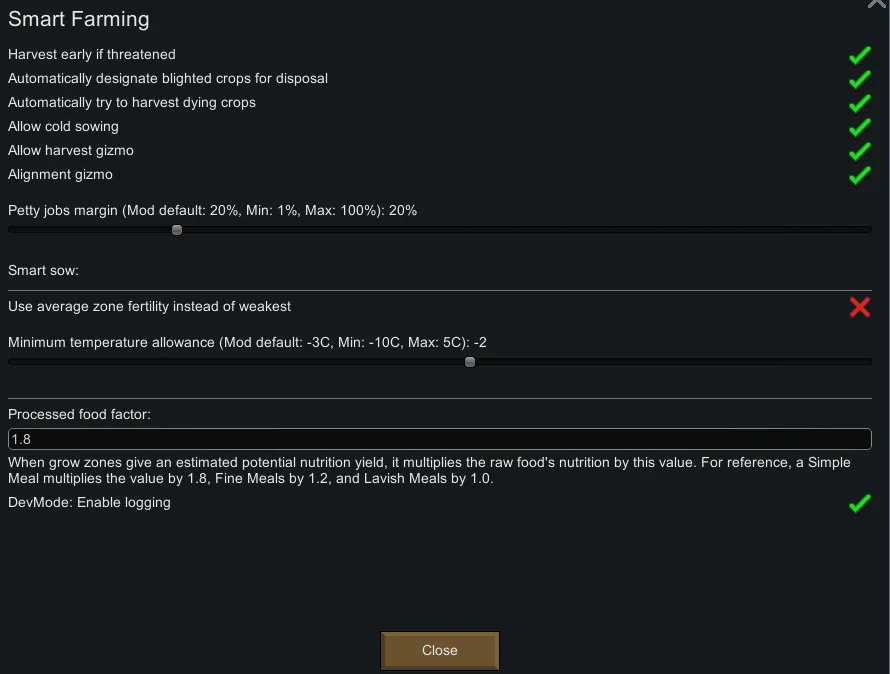Screen dimensions: 890x674
Task: Uncheck the Allow cold sowing checkmark
Action: (859, 127)
